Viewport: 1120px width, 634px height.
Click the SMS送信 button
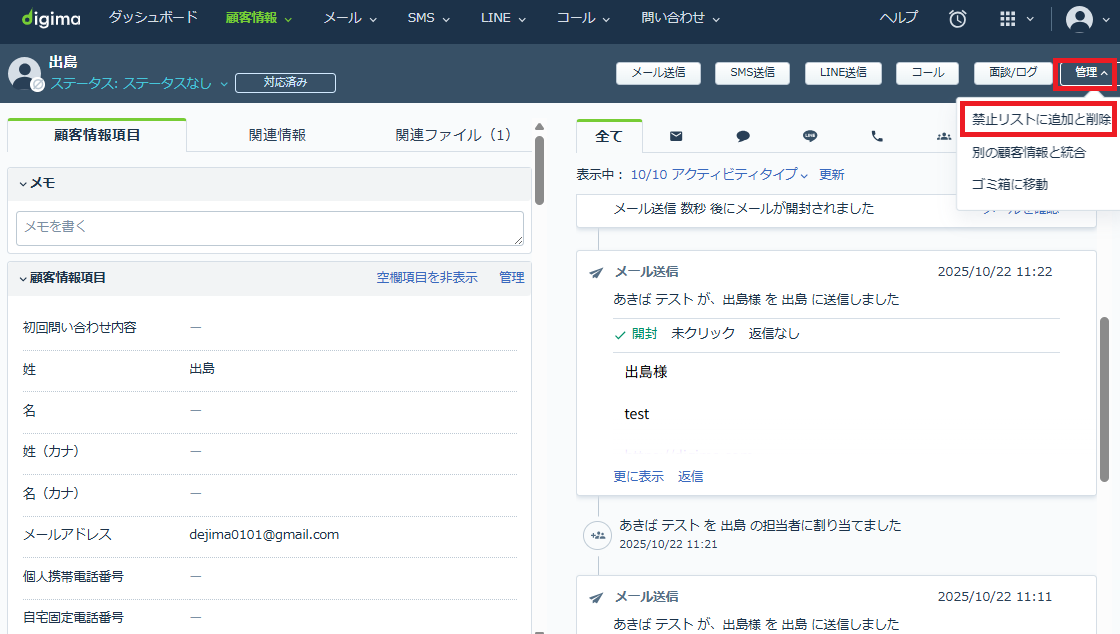pyautogui.click(x=752, y=73)
